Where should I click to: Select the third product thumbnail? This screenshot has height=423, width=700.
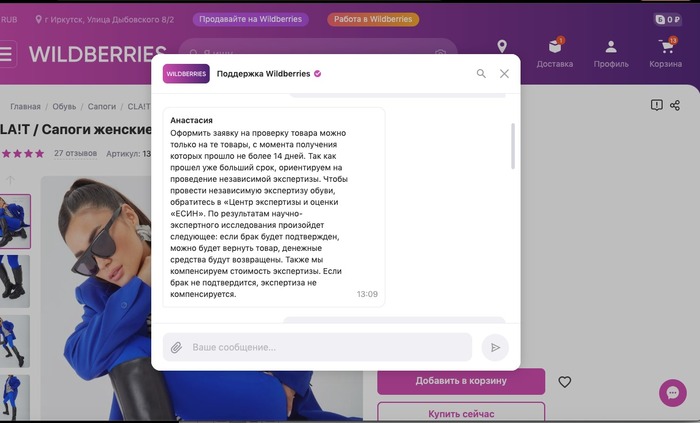click(15, 341)
